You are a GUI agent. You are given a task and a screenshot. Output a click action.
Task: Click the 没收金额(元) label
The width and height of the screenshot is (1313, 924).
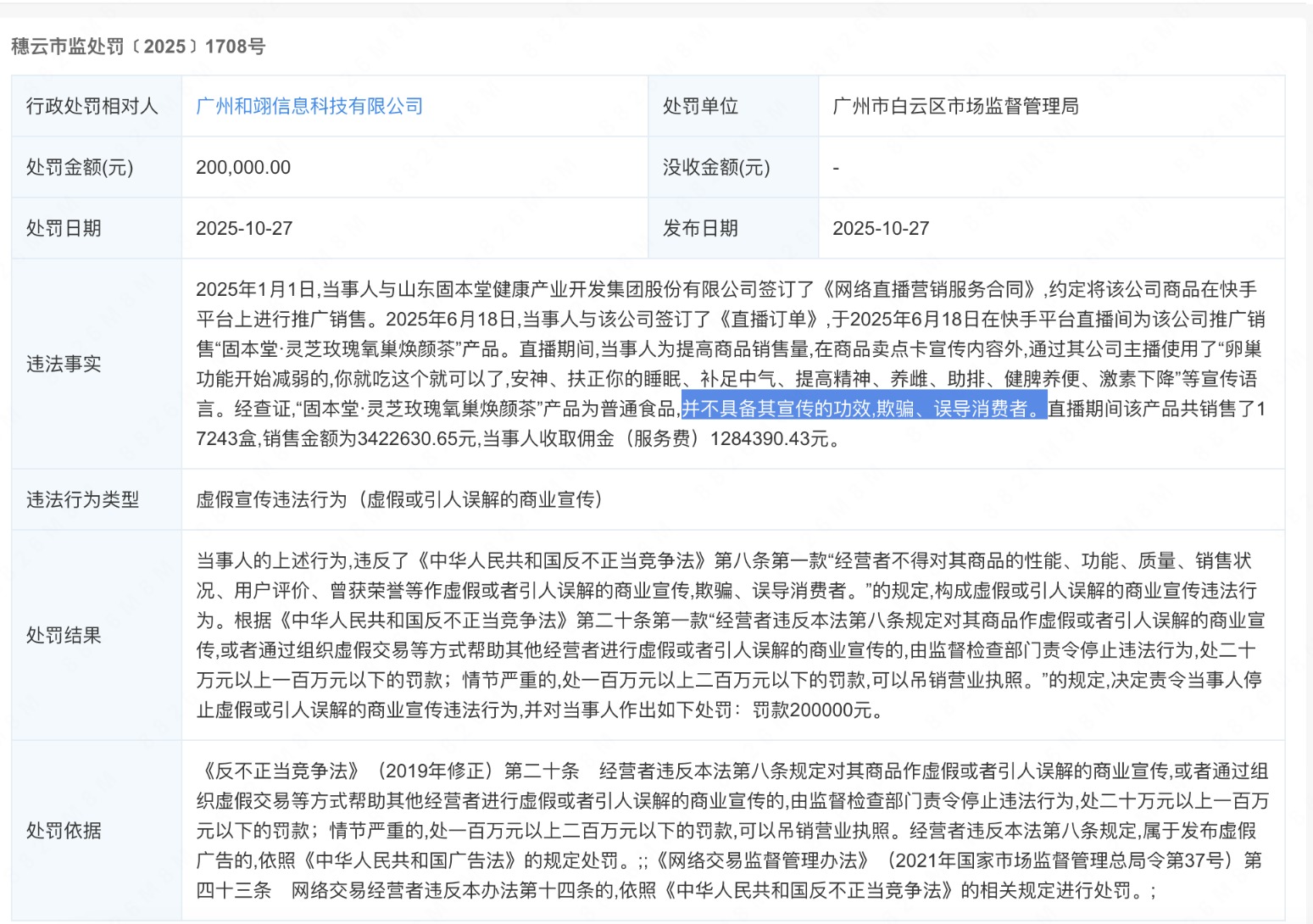click(716, 167)
